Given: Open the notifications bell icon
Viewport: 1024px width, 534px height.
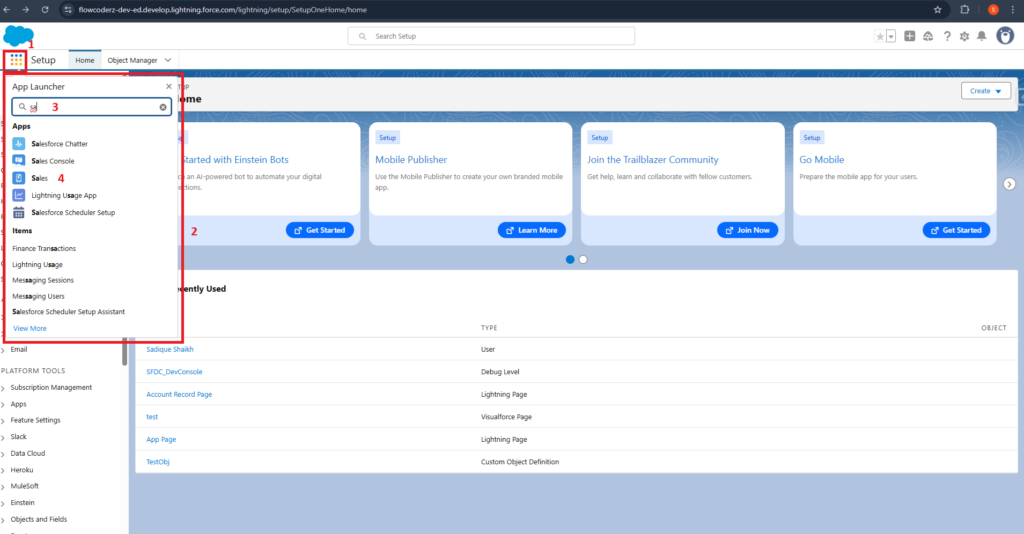Looking at the screenshot, I should pos(981,36).
